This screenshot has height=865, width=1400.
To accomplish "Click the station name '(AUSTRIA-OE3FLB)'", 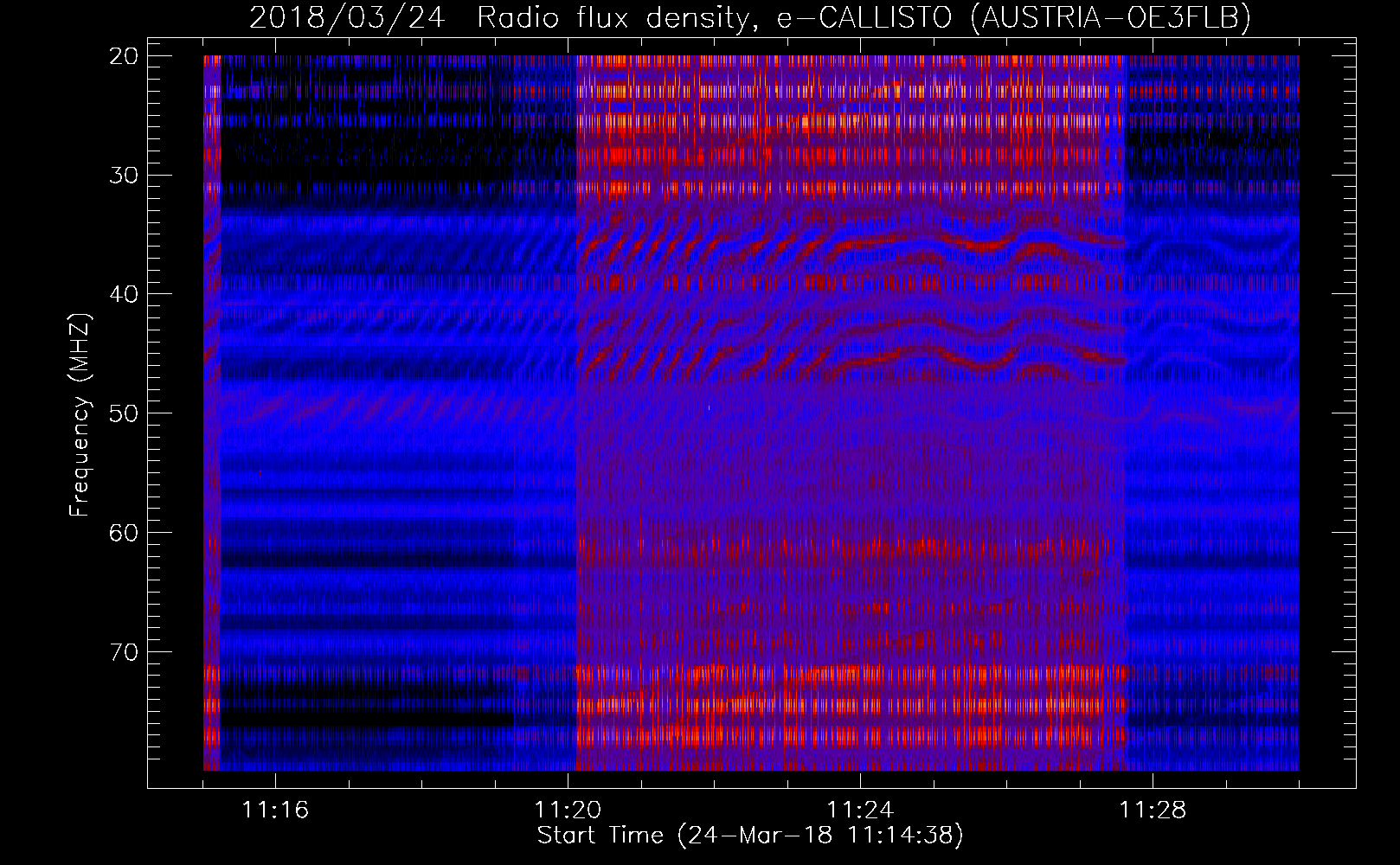I will (x=1111, y=18).
